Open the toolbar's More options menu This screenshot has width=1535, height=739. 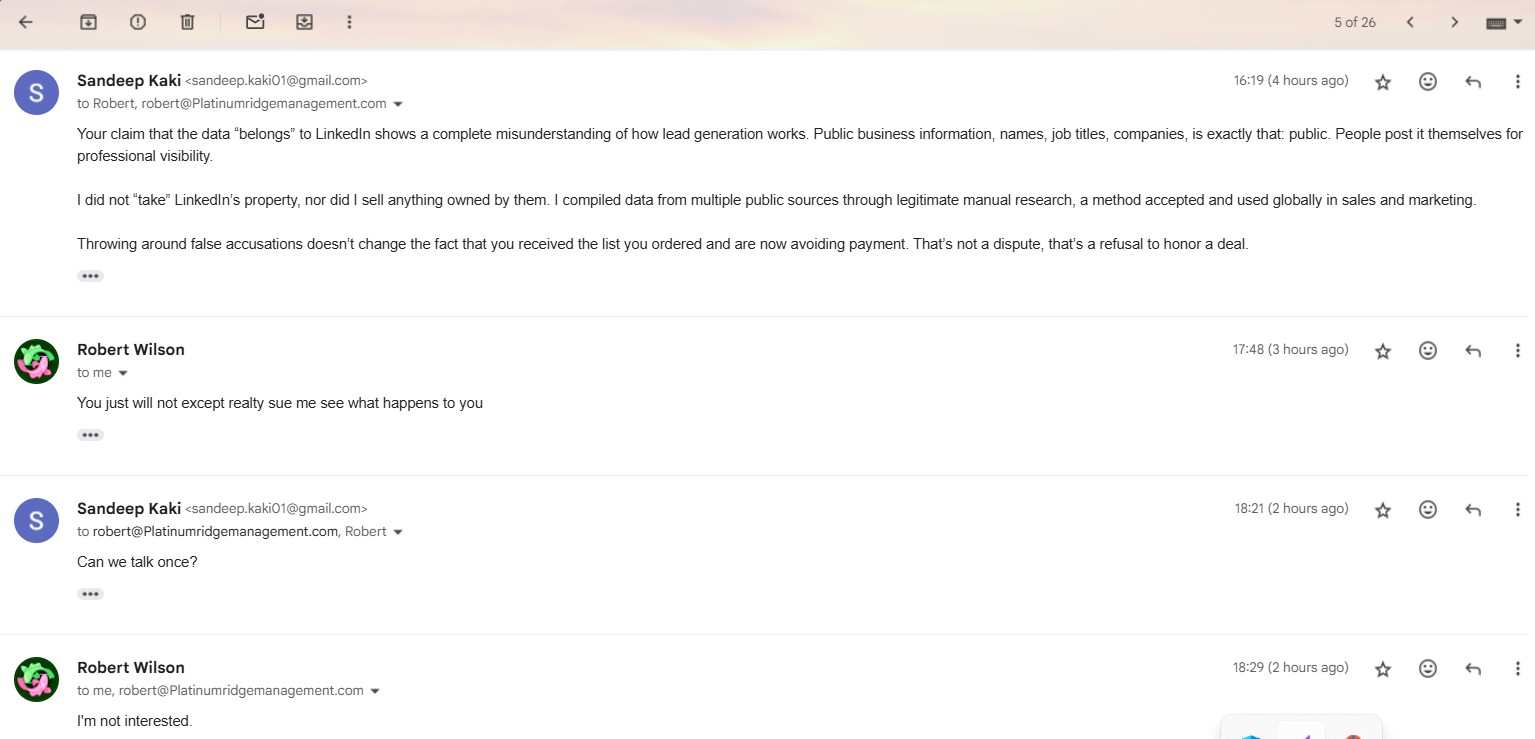pyautogui.click(x=349, y=22)
